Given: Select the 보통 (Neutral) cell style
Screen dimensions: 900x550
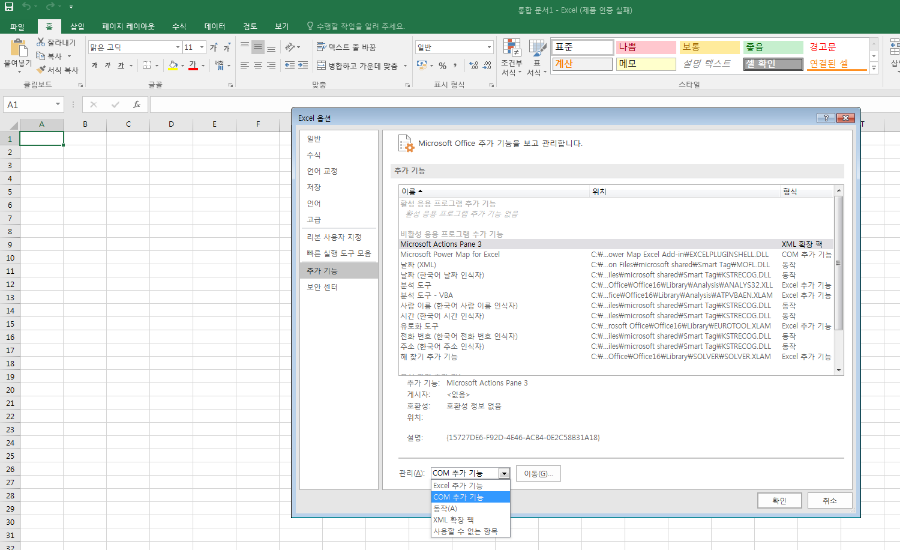Looking at the screenshot, I should [709, 47].
